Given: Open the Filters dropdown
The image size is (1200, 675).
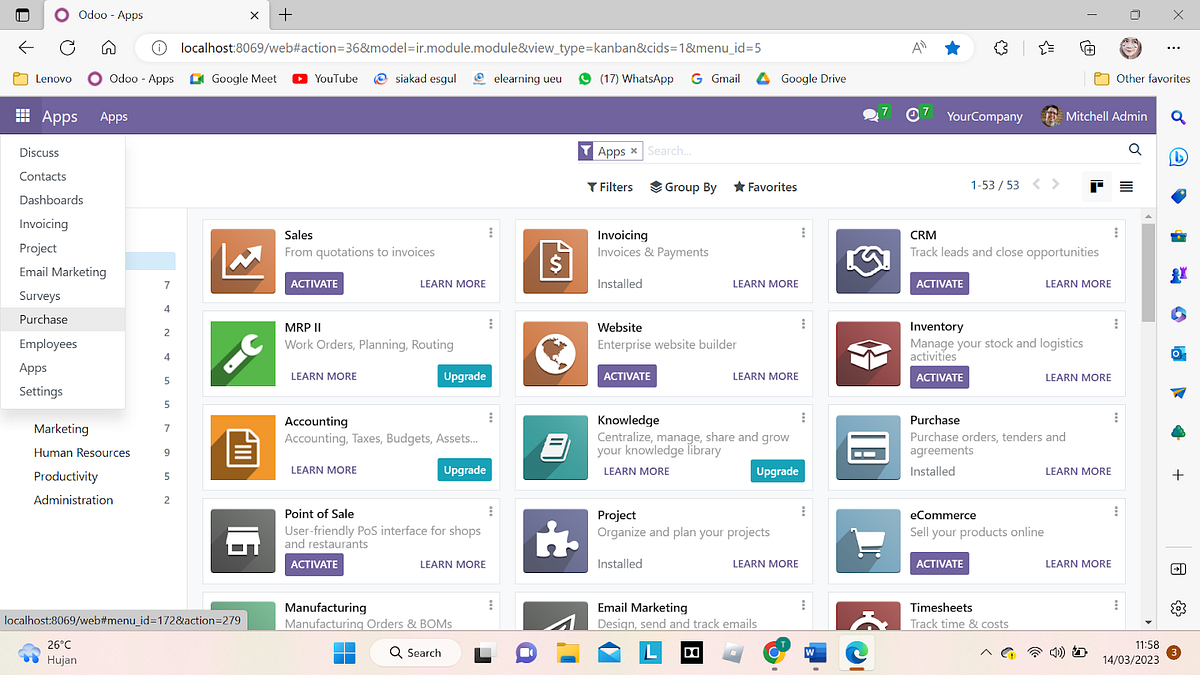Looking at the screenshot, I should tap(610, 186).
